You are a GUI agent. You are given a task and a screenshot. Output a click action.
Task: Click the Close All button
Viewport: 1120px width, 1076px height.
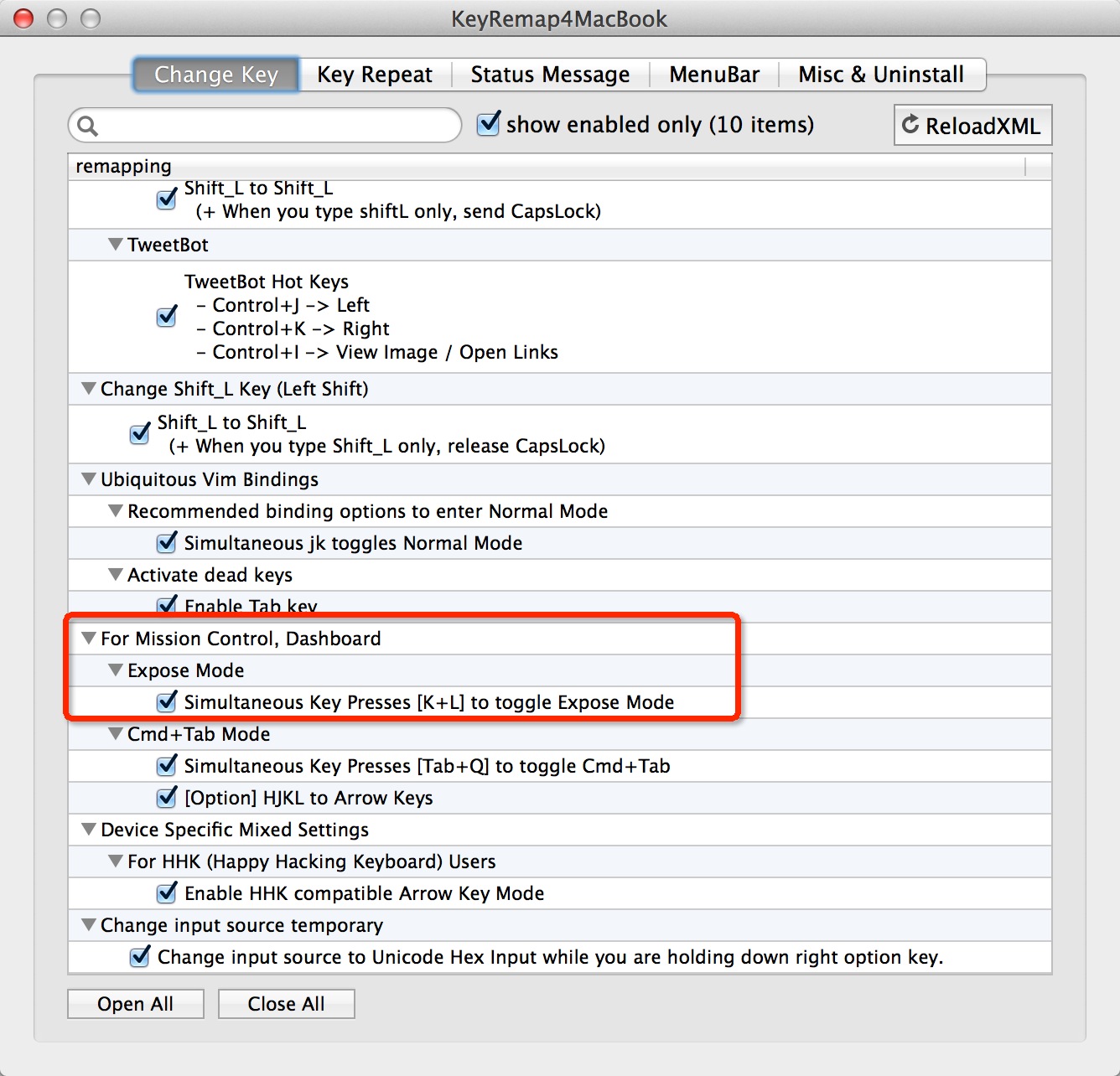286,1004
